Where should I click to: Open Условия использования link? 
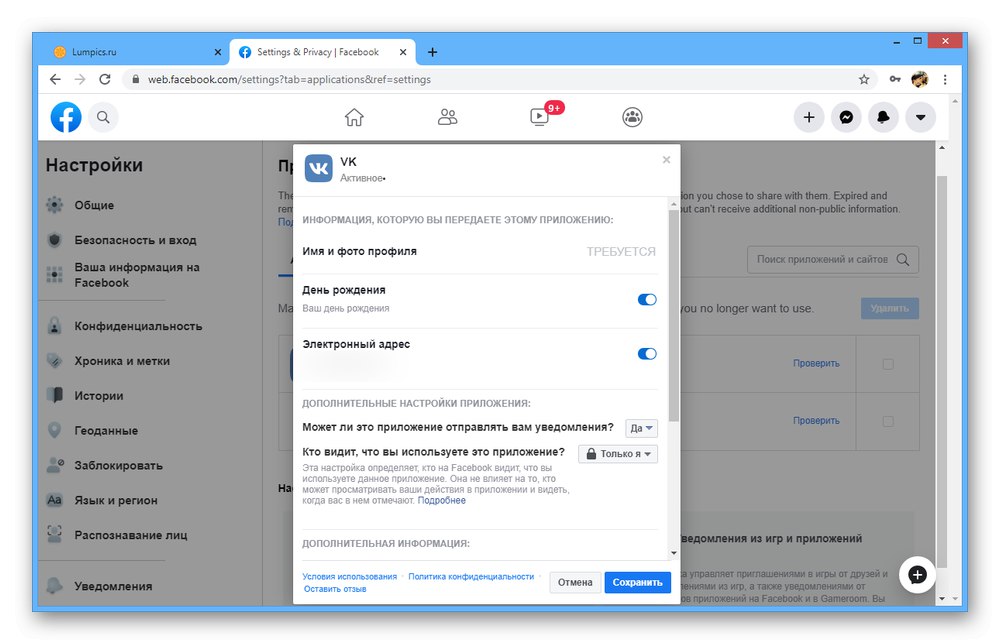tap(349, 576)
